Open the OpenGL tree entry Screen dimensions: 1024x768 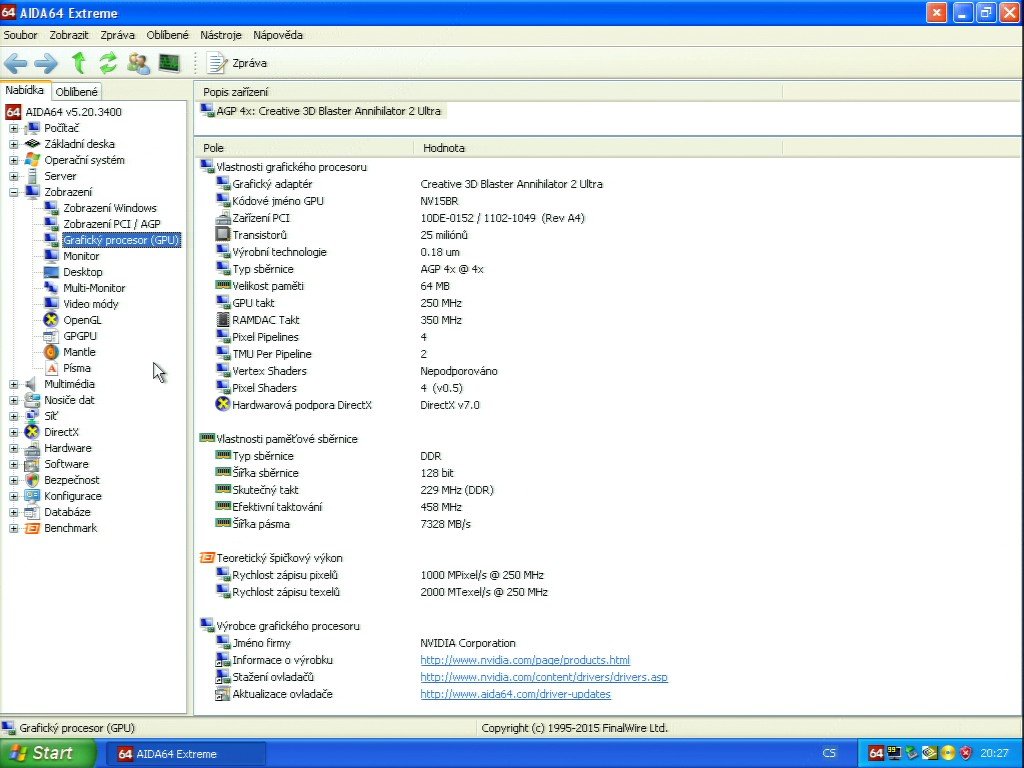point(82,320)
